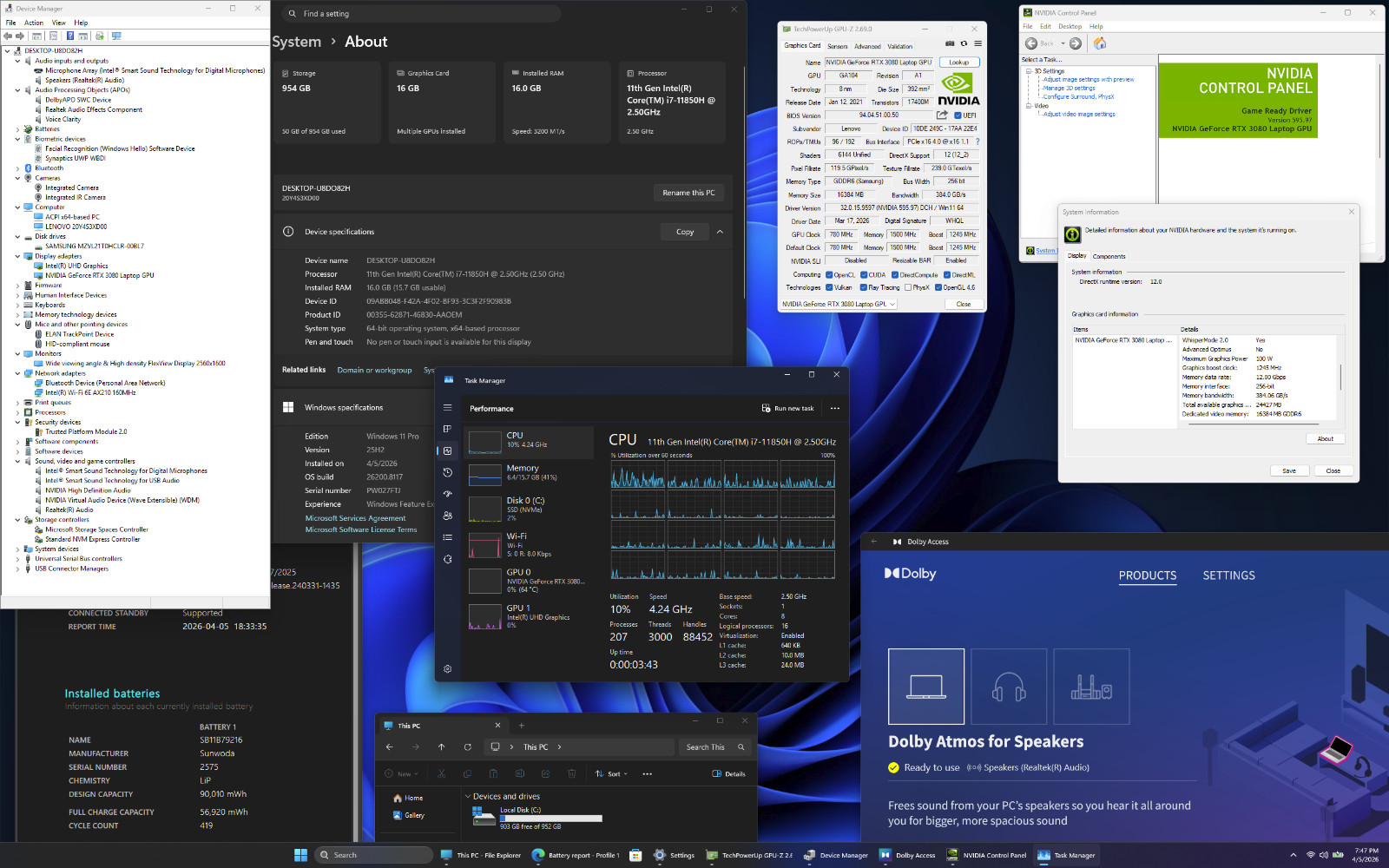Open GPU selection dropdown in GPU-Z
The height and width of the screenshot is (868, 1389).
point(838,304)
